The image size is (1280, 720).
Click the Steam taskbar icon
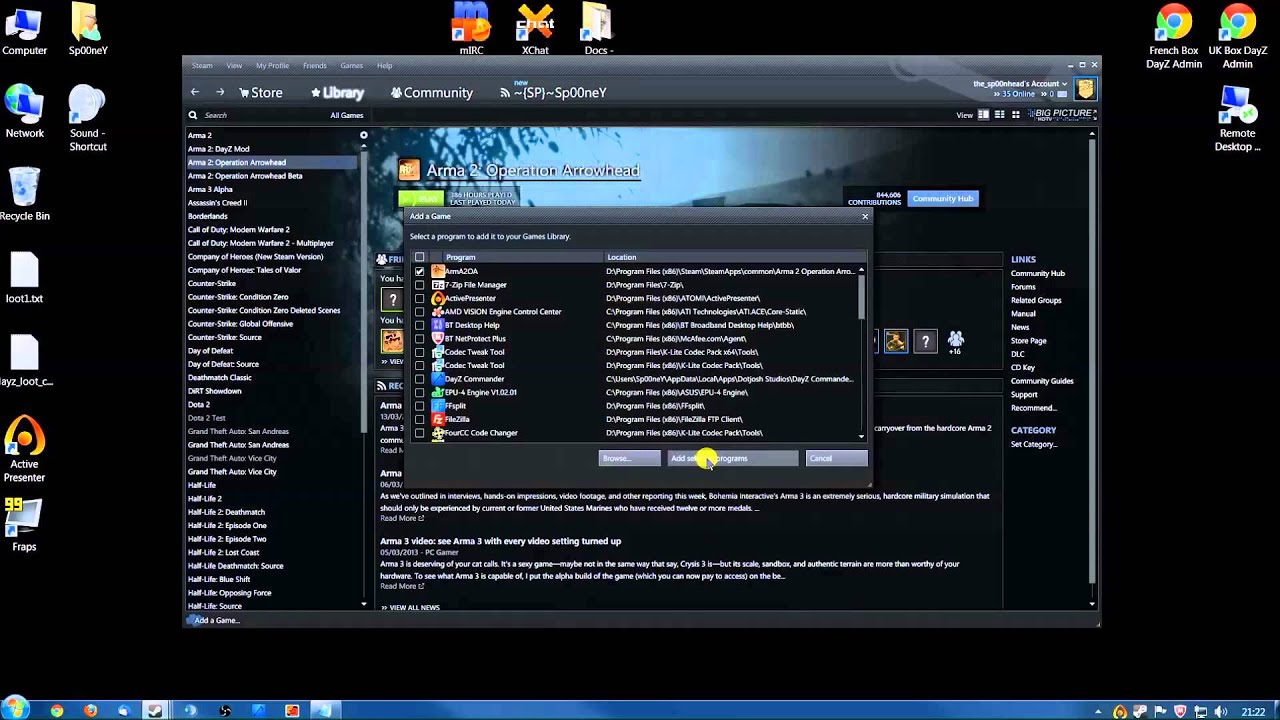(156, 711)
